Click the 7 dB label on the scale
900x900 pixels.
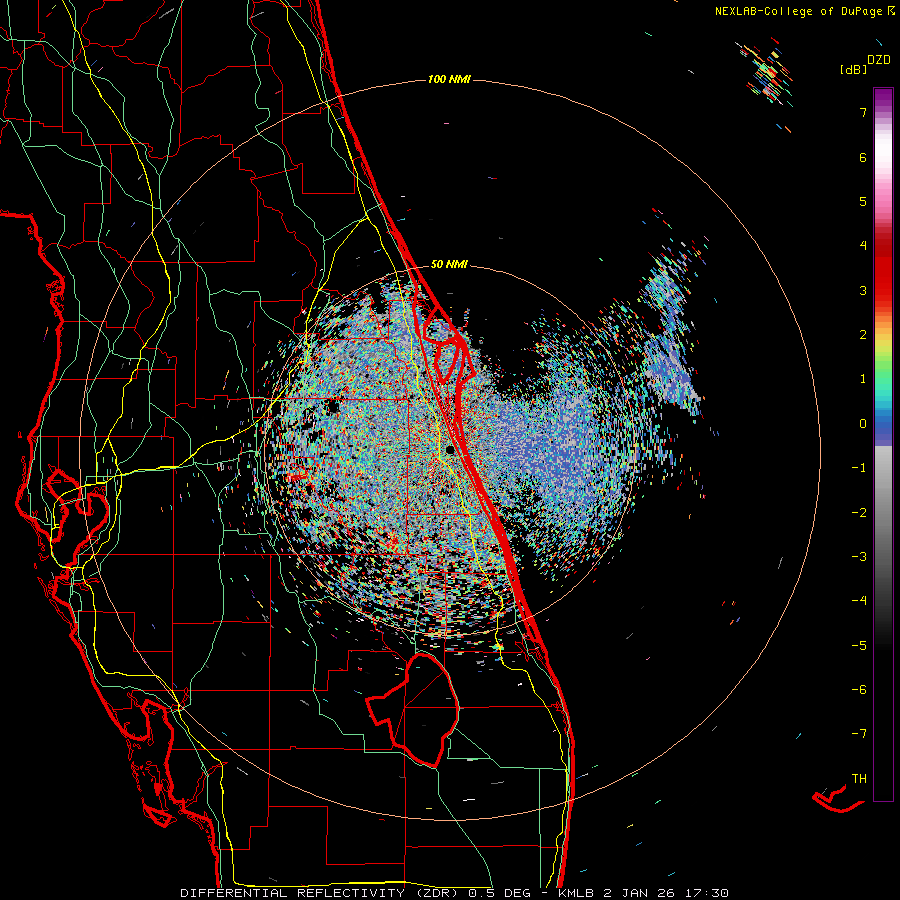[x=863, y=112]
